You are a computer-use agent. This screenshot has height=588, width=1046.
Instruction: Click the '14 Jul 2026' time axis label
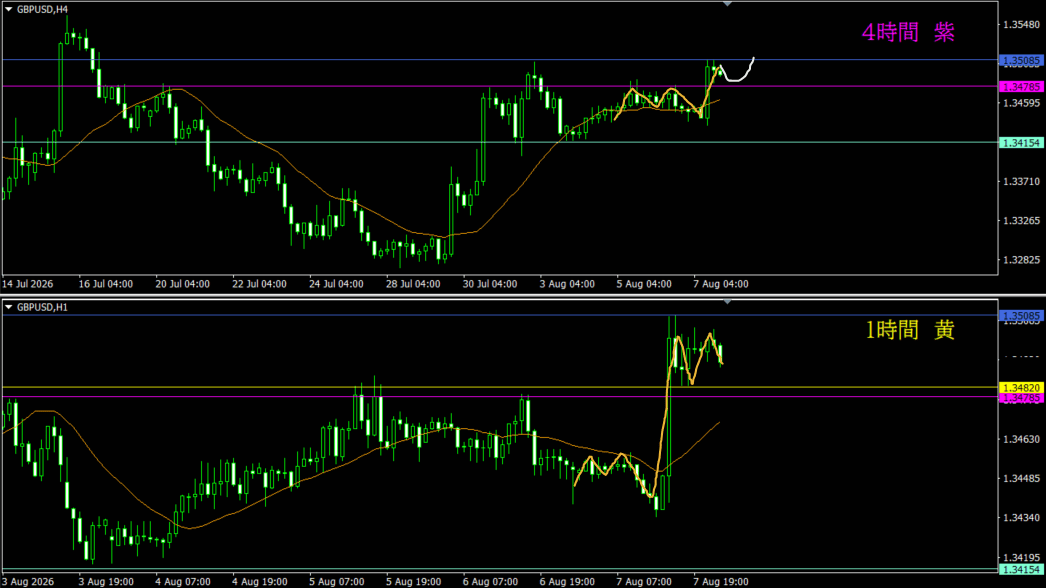tap(27, 284)
